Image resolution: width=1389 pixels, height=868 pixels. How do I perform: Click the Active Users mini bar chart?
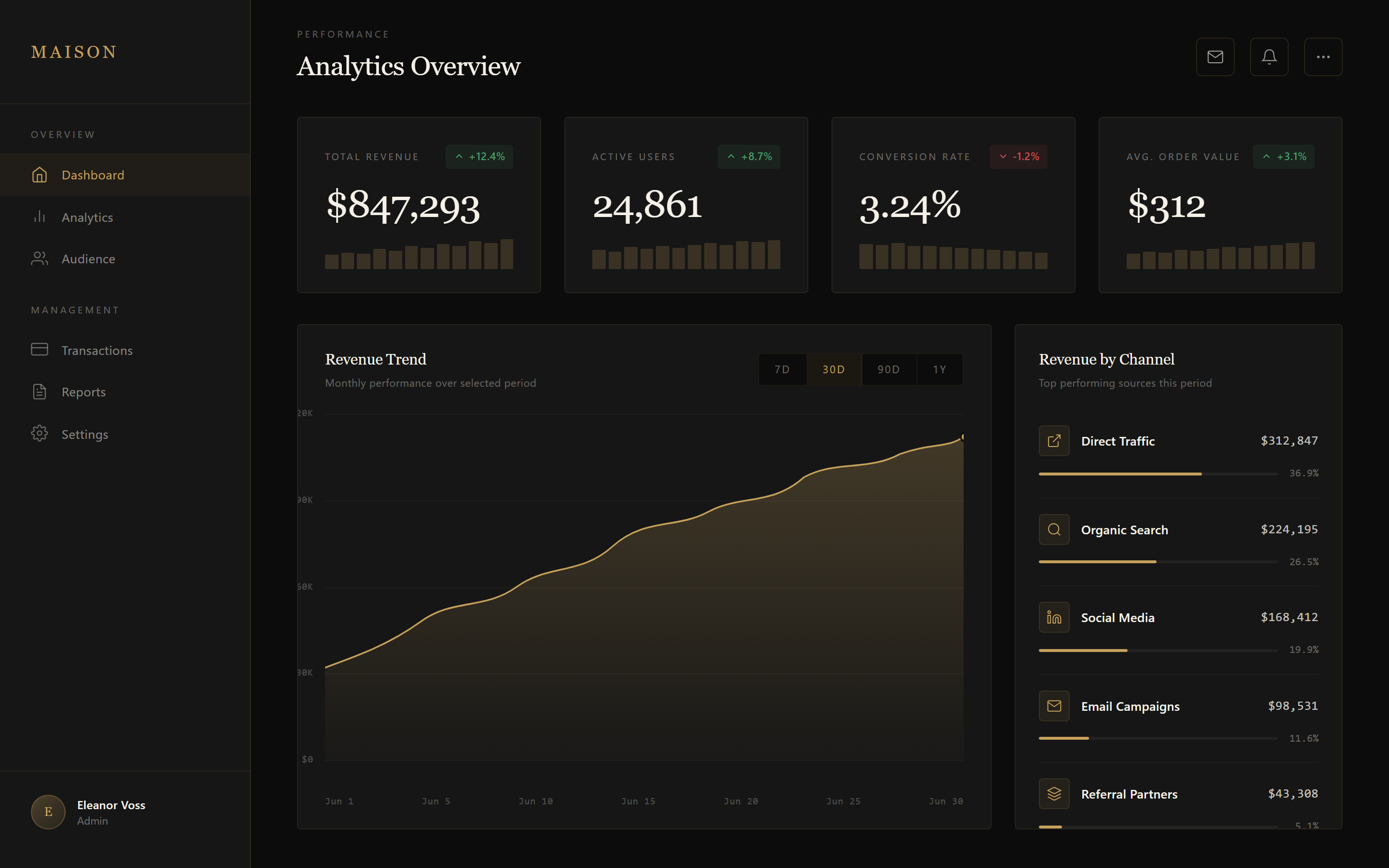click(x=686, y=254)
